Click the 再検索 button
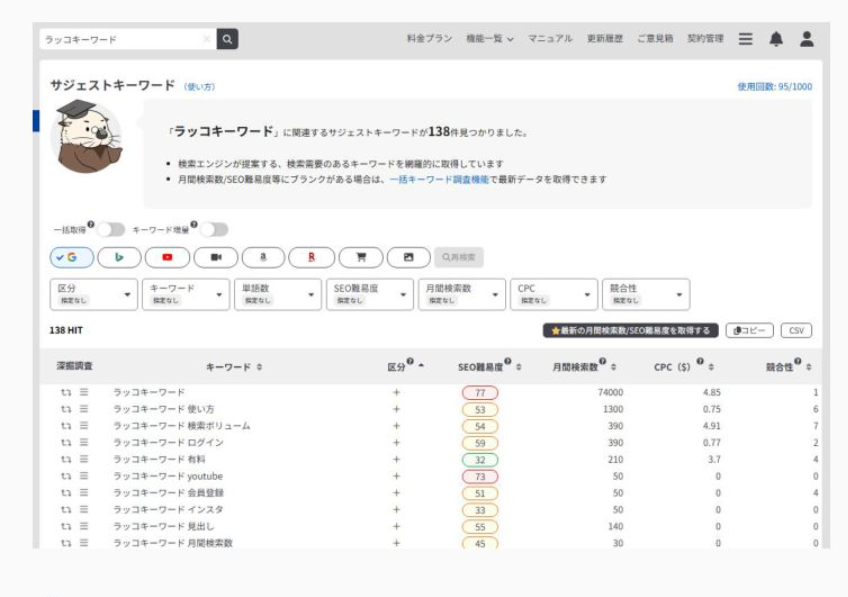848x597 pixels. pyautogui.click(x=459, y=257)
